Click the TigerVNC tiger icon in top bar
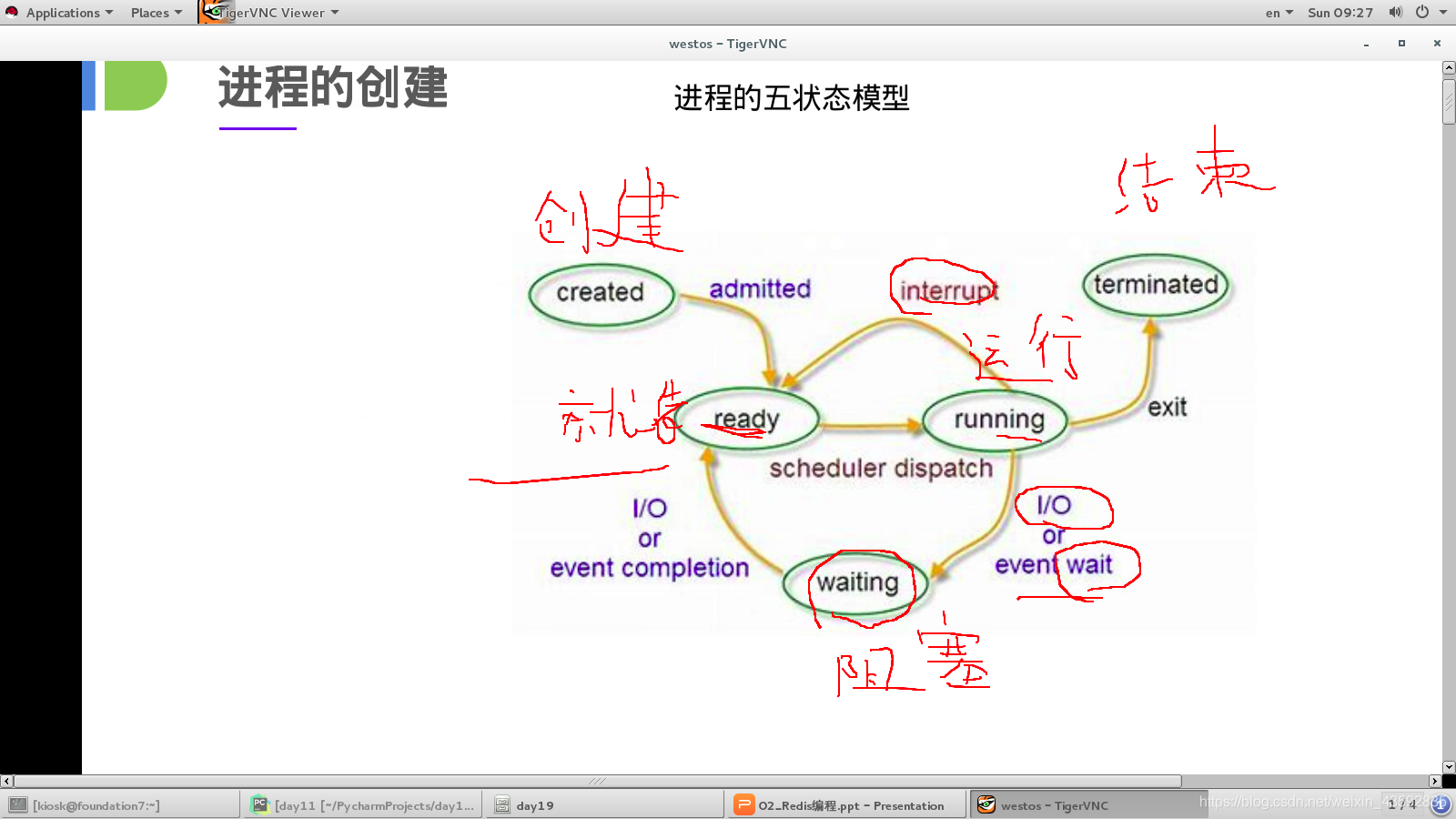This screenshot has width=1456, height=819. (216, 12)
